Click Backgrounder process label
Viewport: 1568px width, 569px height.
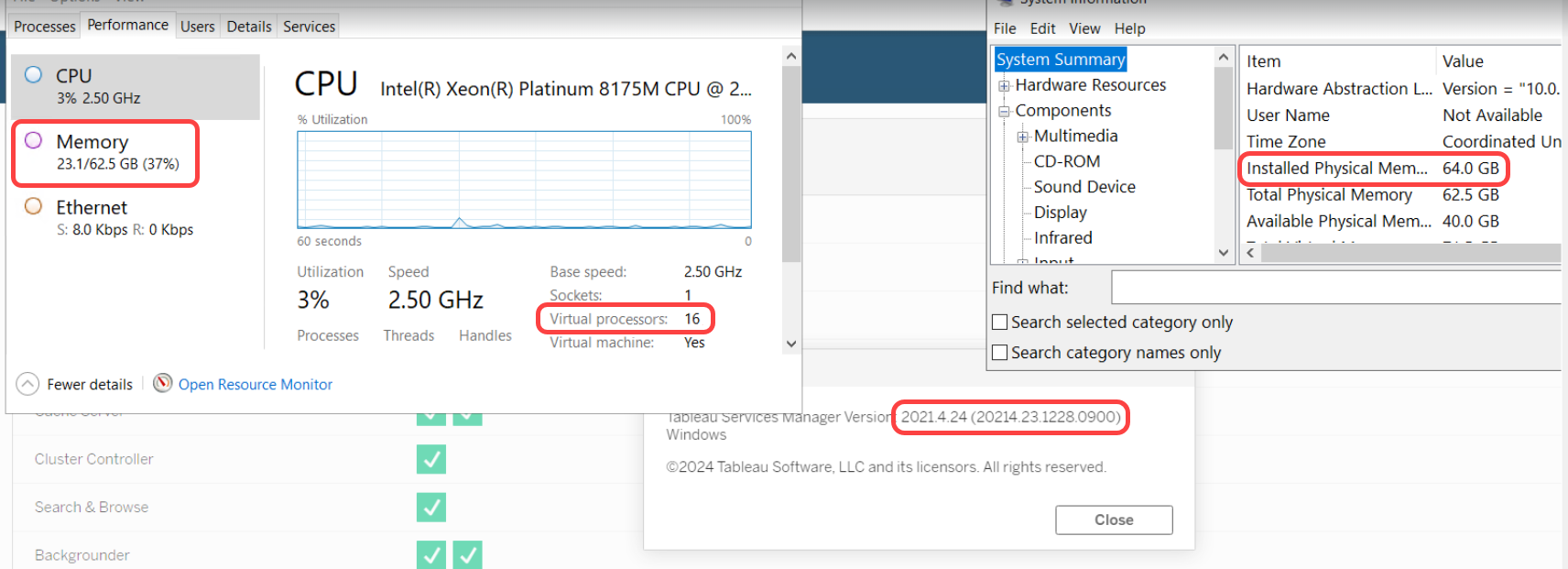pyautogui.click(x=82, y=555)
